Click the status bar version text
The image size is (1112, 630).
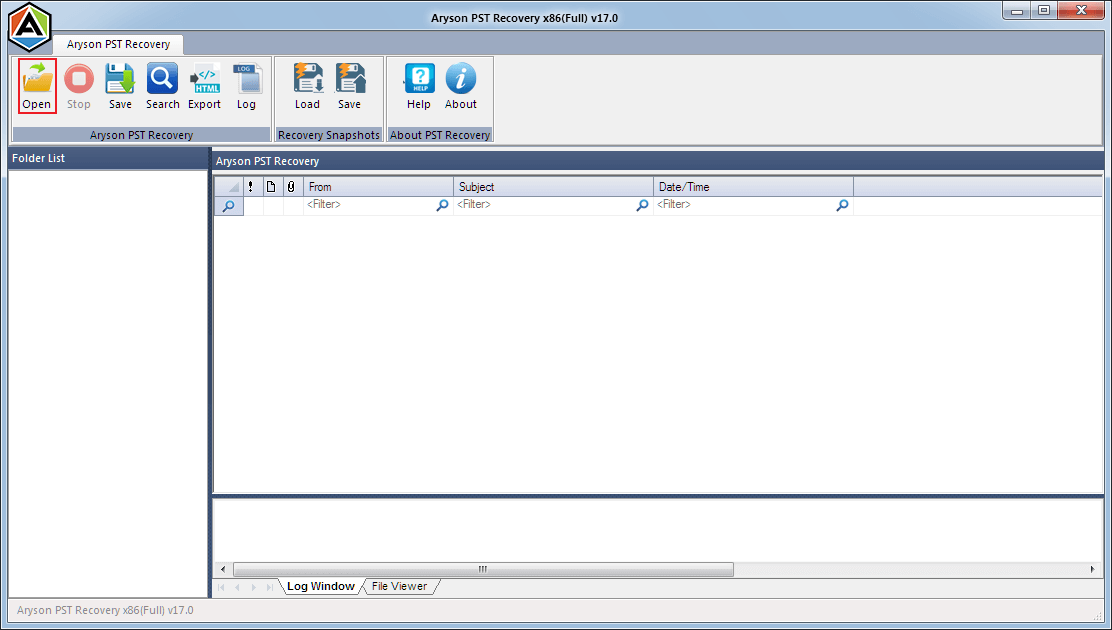pyautogui.click(x=105, y=610)
